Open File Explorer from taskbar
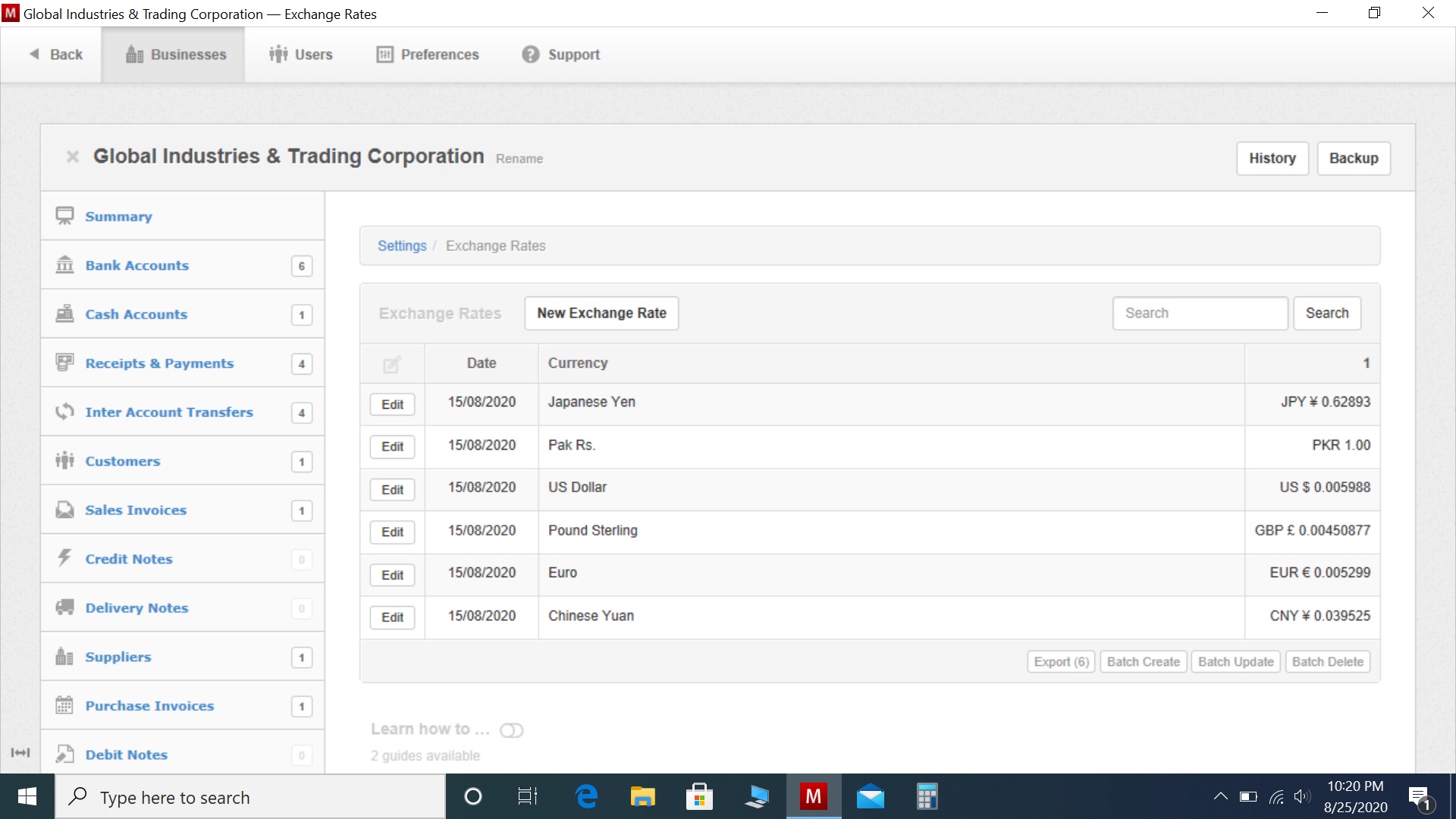The image size is (1456, 819). [x=642, y=797]
